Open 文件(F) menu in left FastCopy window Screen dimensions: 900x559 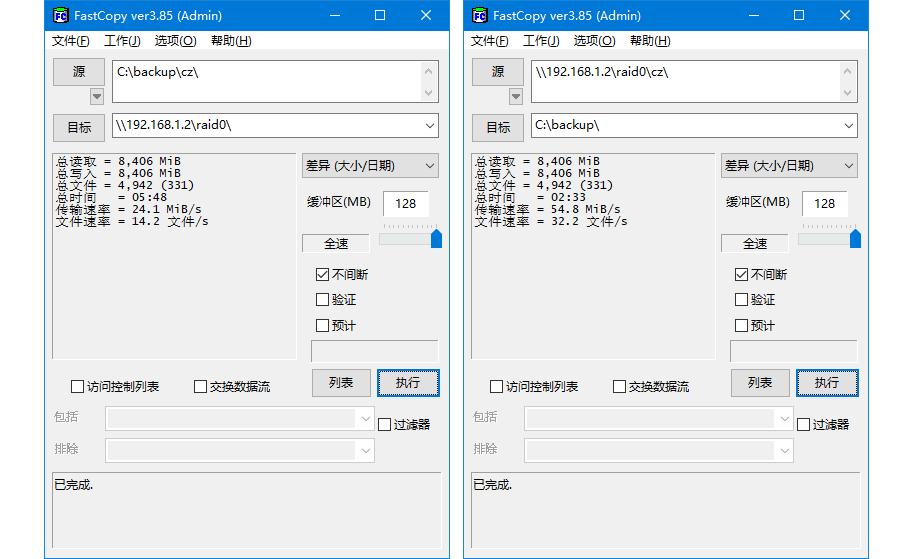pyautogui.click(x=71, y=41)
